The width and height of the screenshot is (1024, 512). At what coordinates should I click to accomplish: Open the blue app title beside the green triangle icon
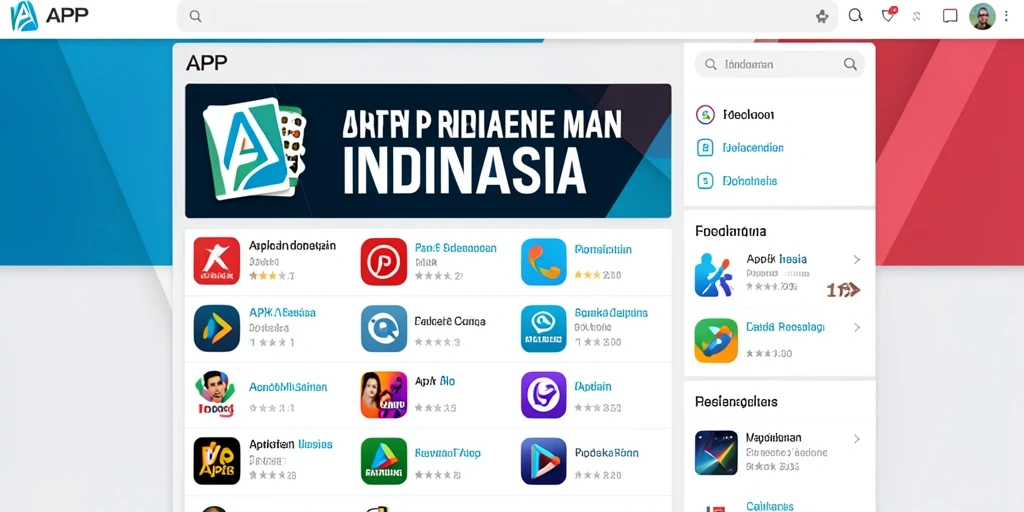click(447, 453)
